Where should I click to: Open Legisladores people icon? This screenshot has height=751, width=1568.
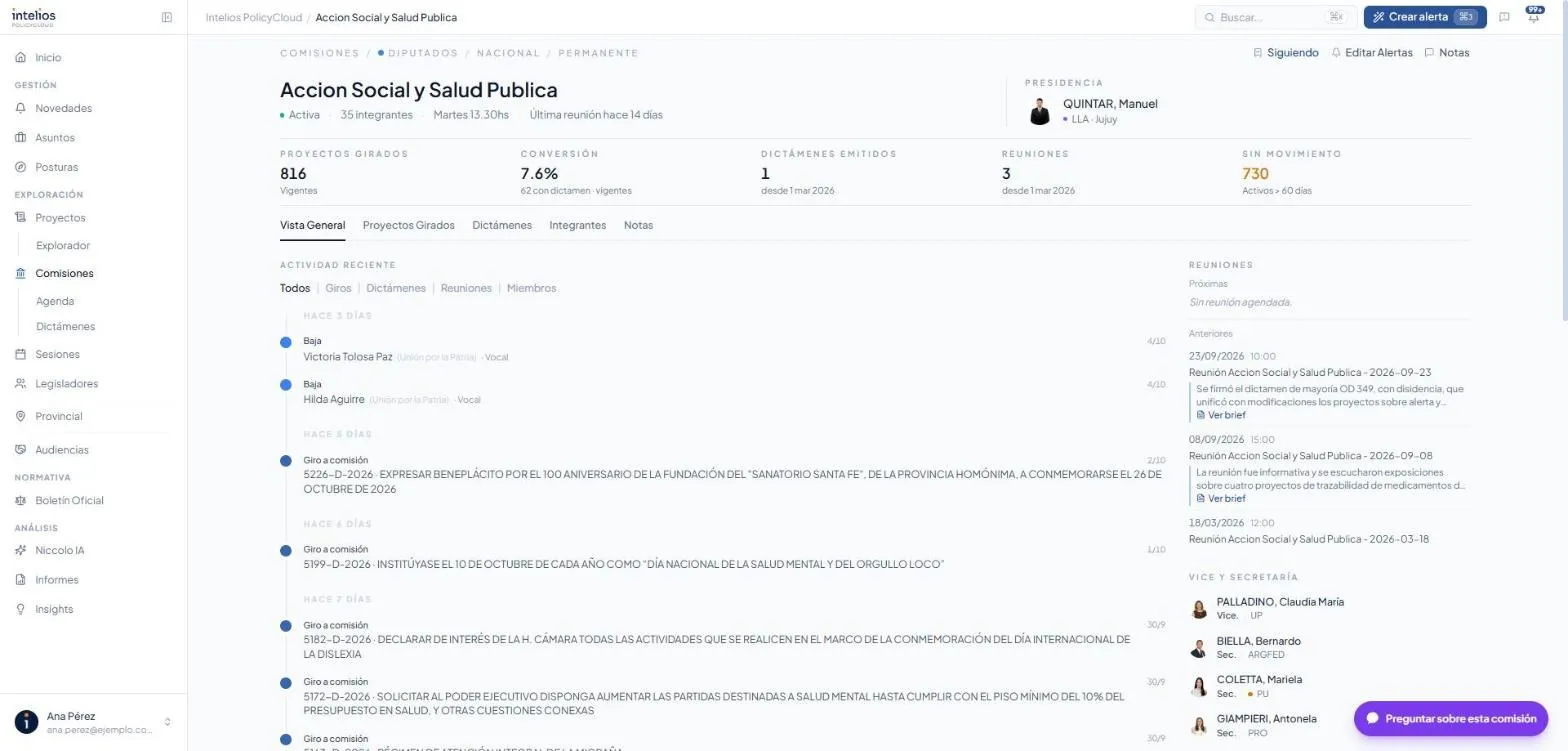pyautogui.click(x=21, y=384)
